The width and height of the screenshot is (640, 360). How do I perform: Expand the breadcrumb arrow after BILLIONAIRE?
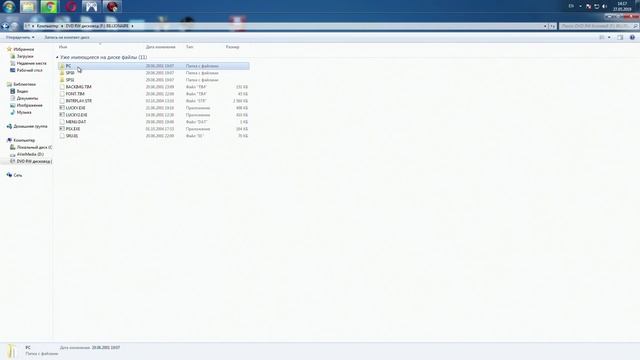132,26
